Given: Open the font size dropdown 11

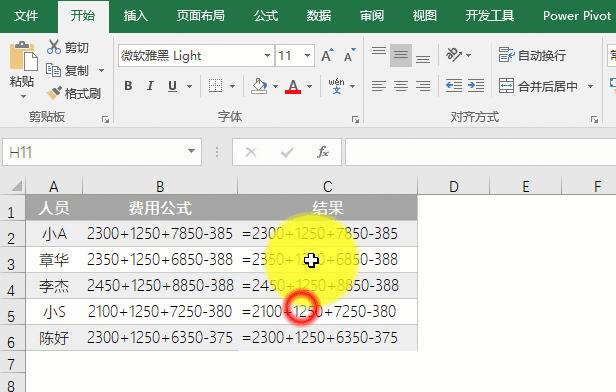Looking at the screenshot, I should click(x=307, y=55).
